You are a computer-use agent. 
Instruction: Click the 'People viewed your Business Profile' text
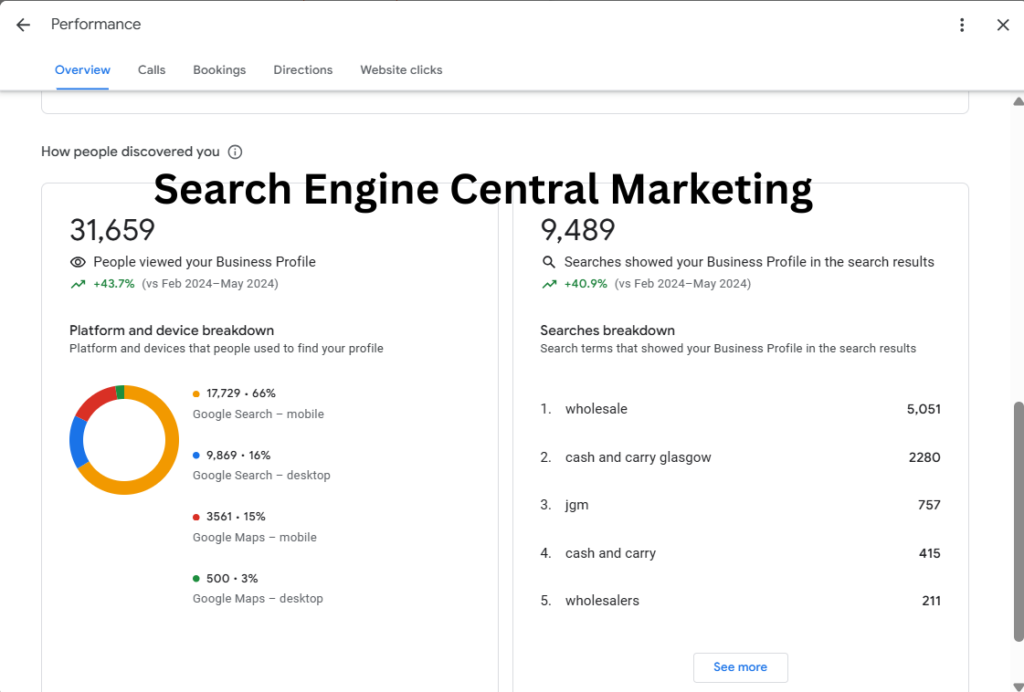[x=204, y=262]
